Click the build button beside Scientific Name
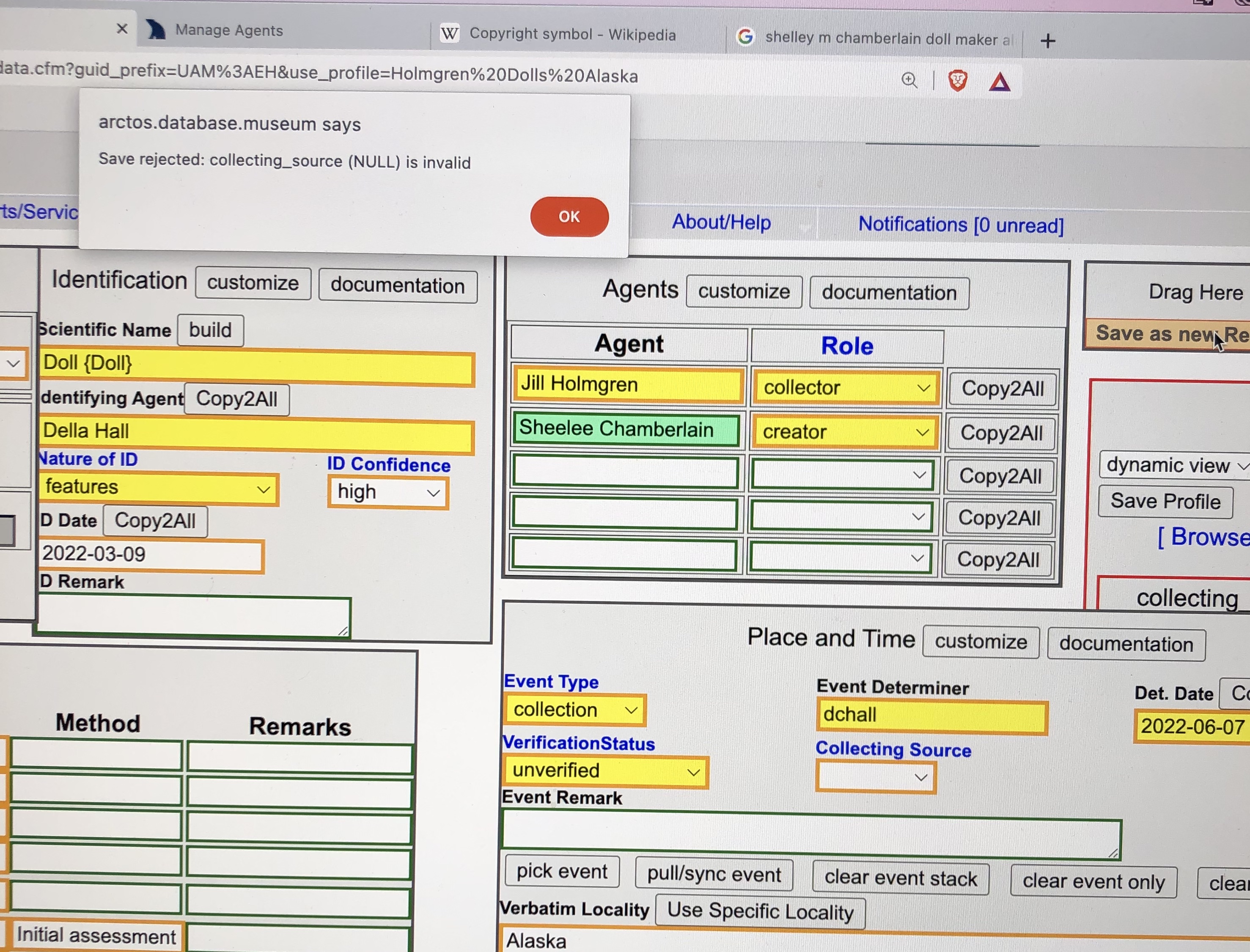1250x952 pixels. 210,330
